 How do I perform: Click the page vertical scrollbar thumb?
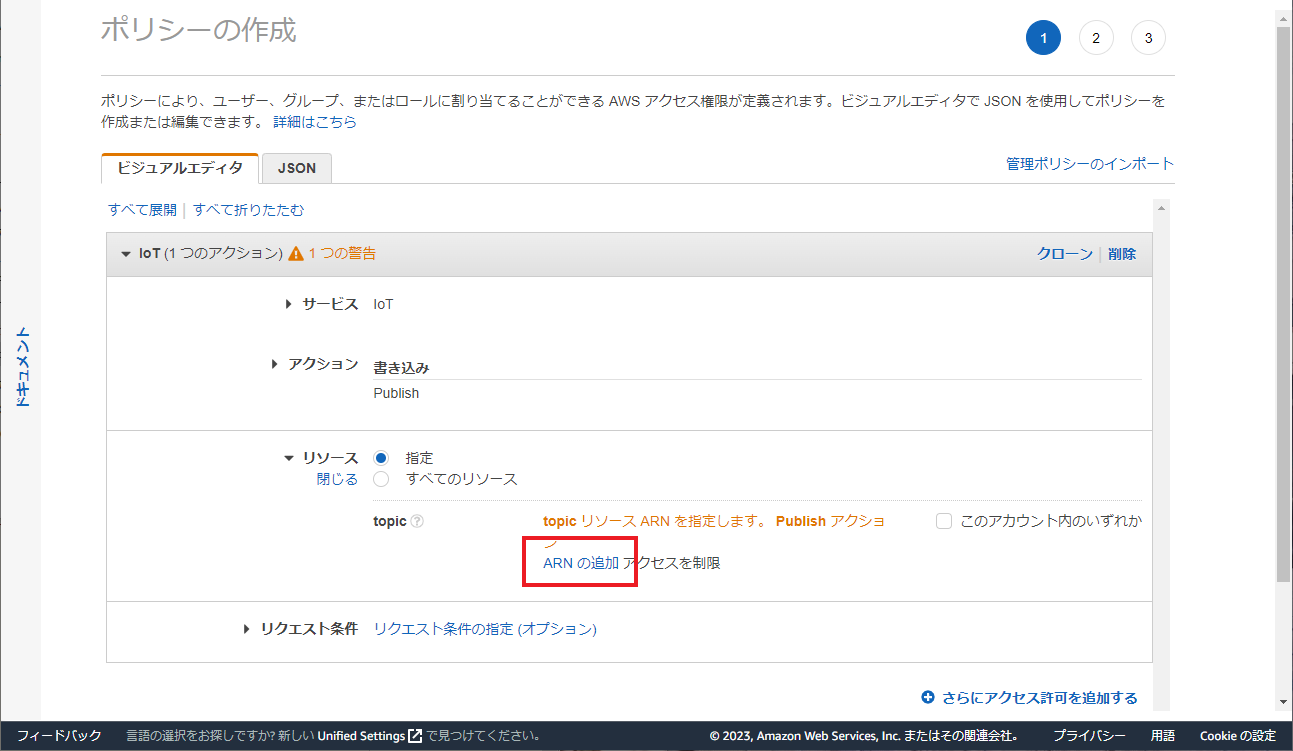(x=1284, y=305)
